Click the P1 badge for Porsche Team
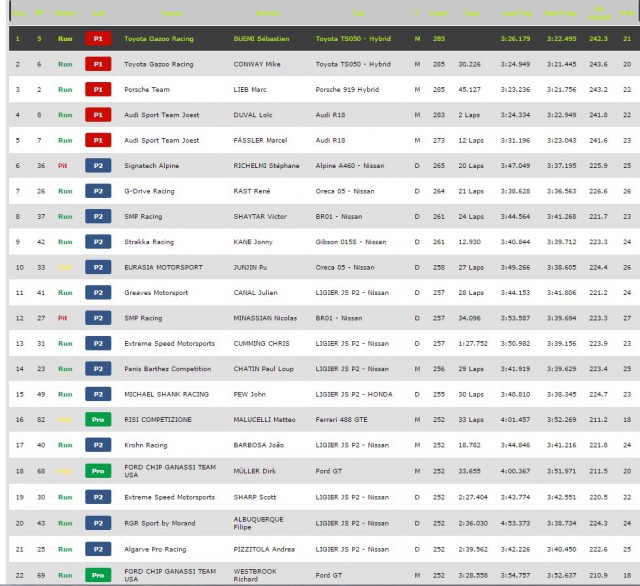This screenshot has height=586, width=640. [x=98, y=89]
